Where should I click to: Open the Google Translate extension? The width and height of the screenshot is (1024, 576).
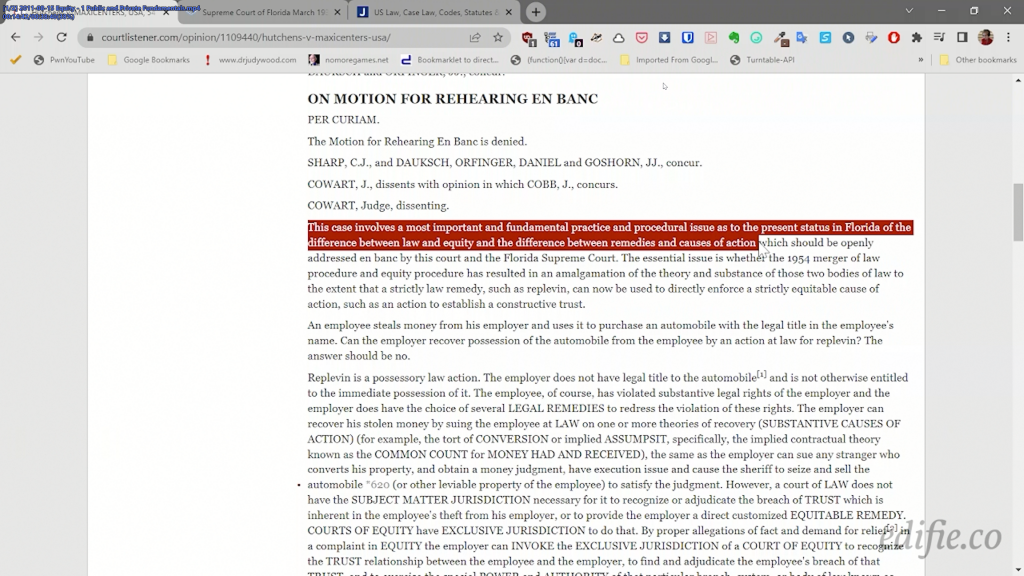tap(802, 38)
